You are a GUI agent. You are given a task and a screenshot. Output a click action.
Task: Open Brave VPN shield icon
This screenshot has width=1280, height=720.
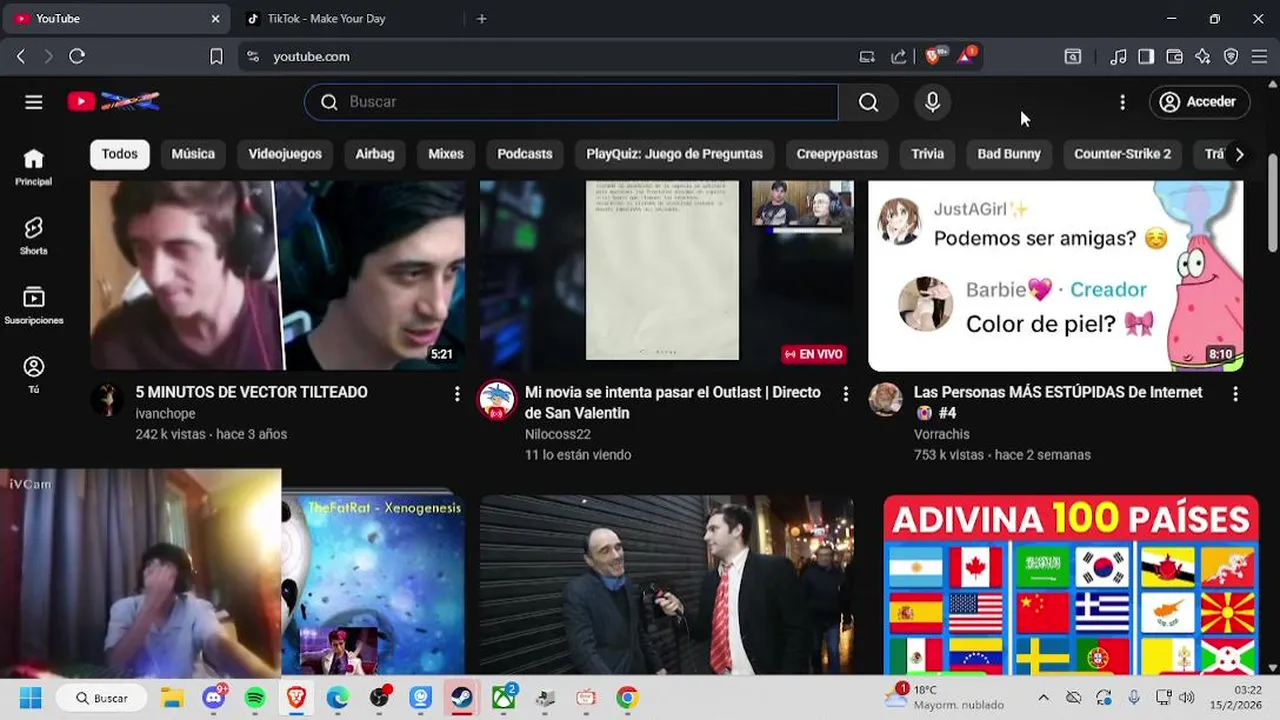[1231, 57]
